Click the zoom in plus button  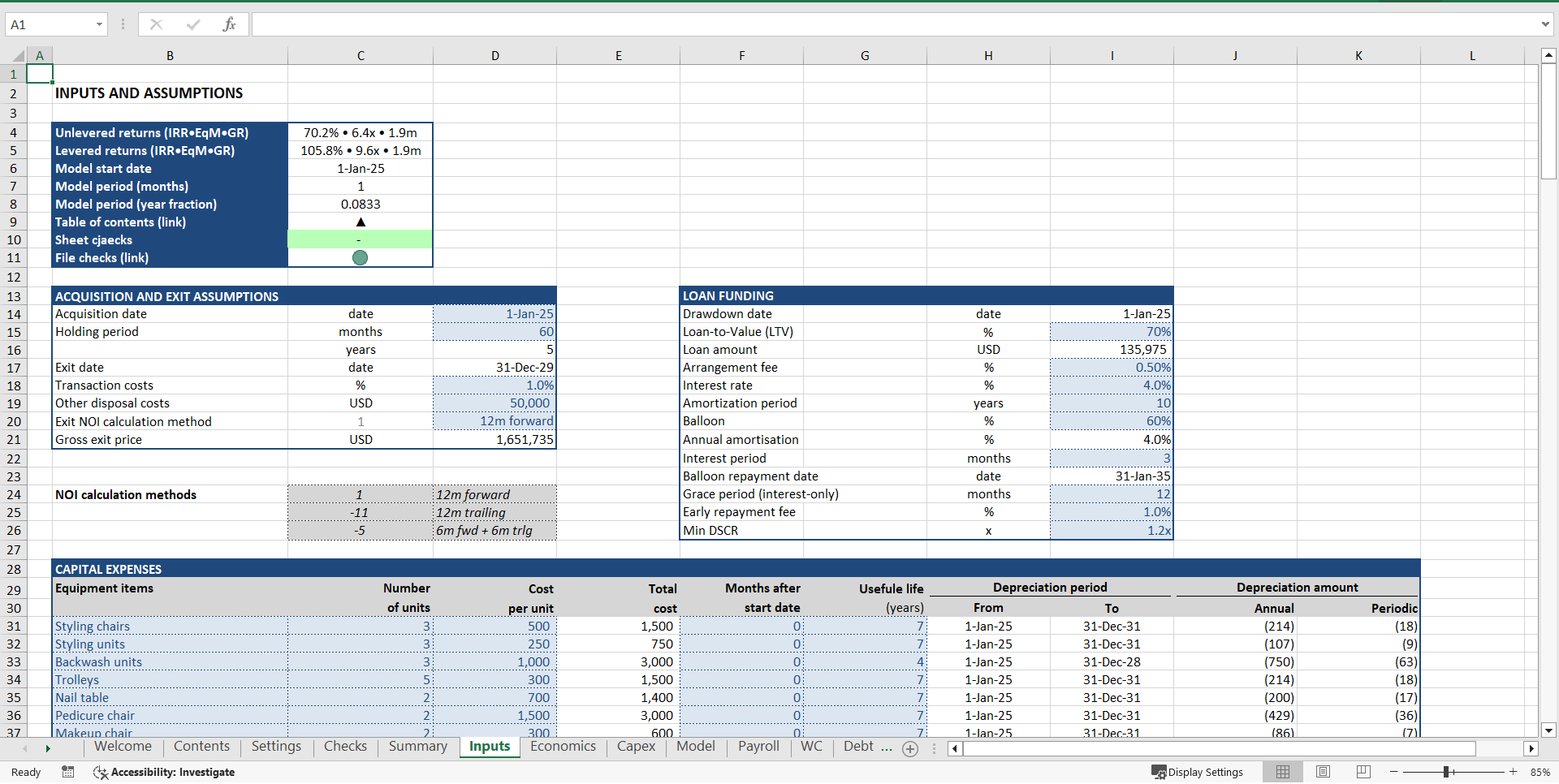click(1514, 772)
